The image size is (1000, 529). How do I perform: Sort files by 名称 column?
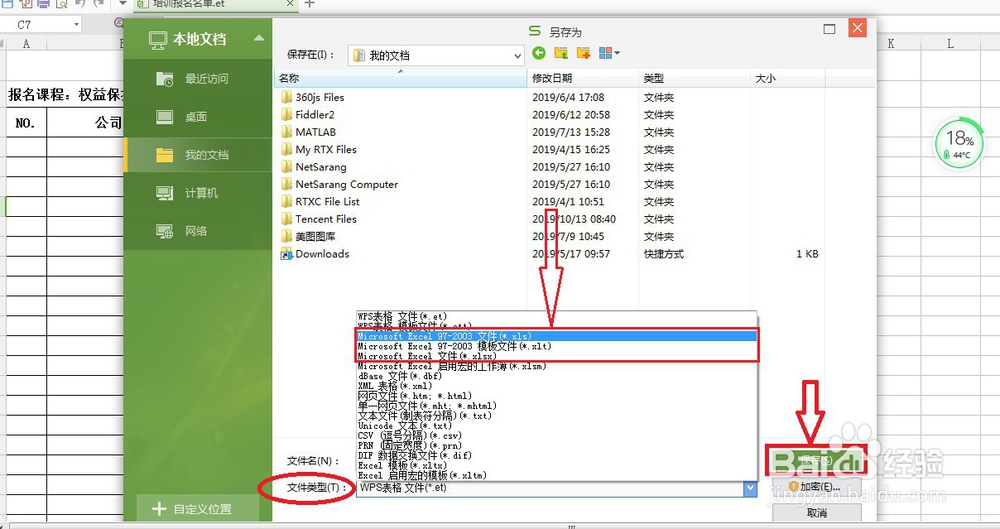[401, 78]
